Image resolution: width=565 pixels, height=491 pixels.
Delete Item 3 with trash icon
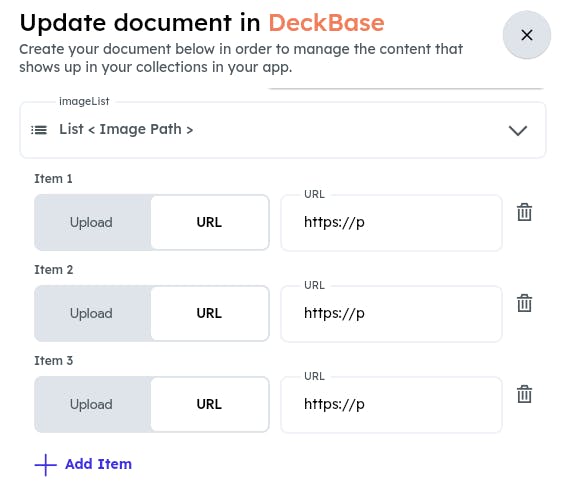coord(524,394)
